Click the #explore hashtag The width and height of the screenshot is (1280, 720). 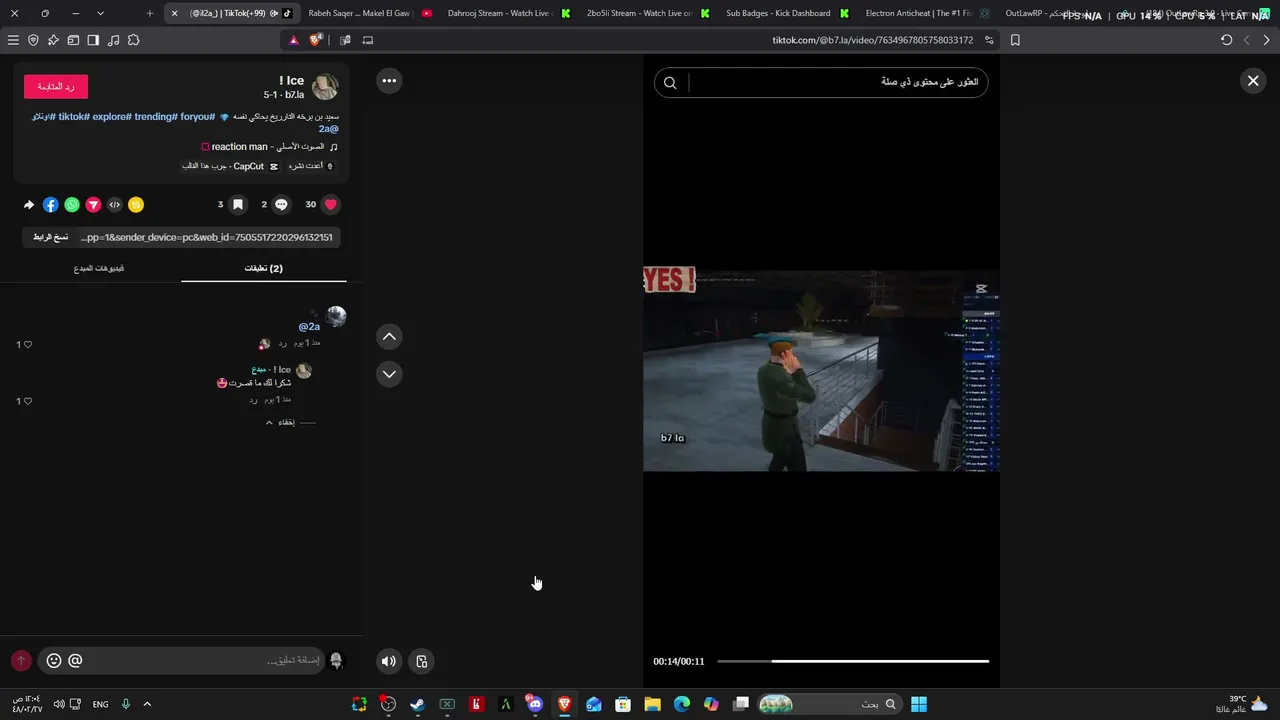pyautogui.click(x=112, y=117)
